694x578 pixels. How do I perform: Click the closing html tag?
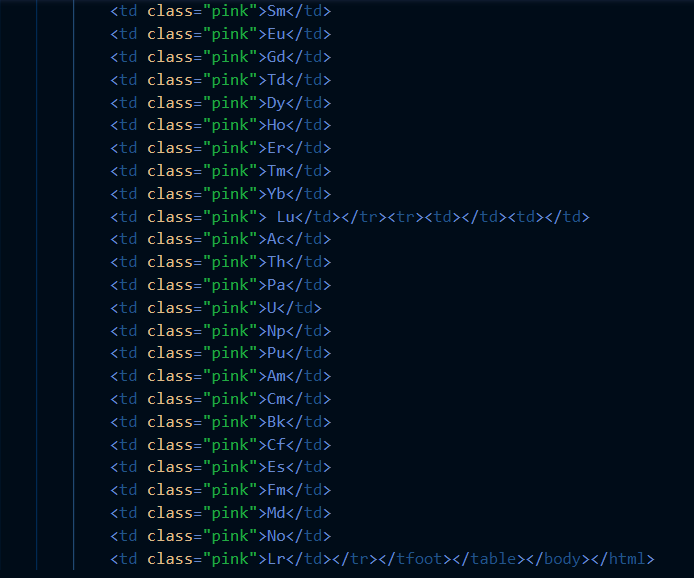click(622, 559)
